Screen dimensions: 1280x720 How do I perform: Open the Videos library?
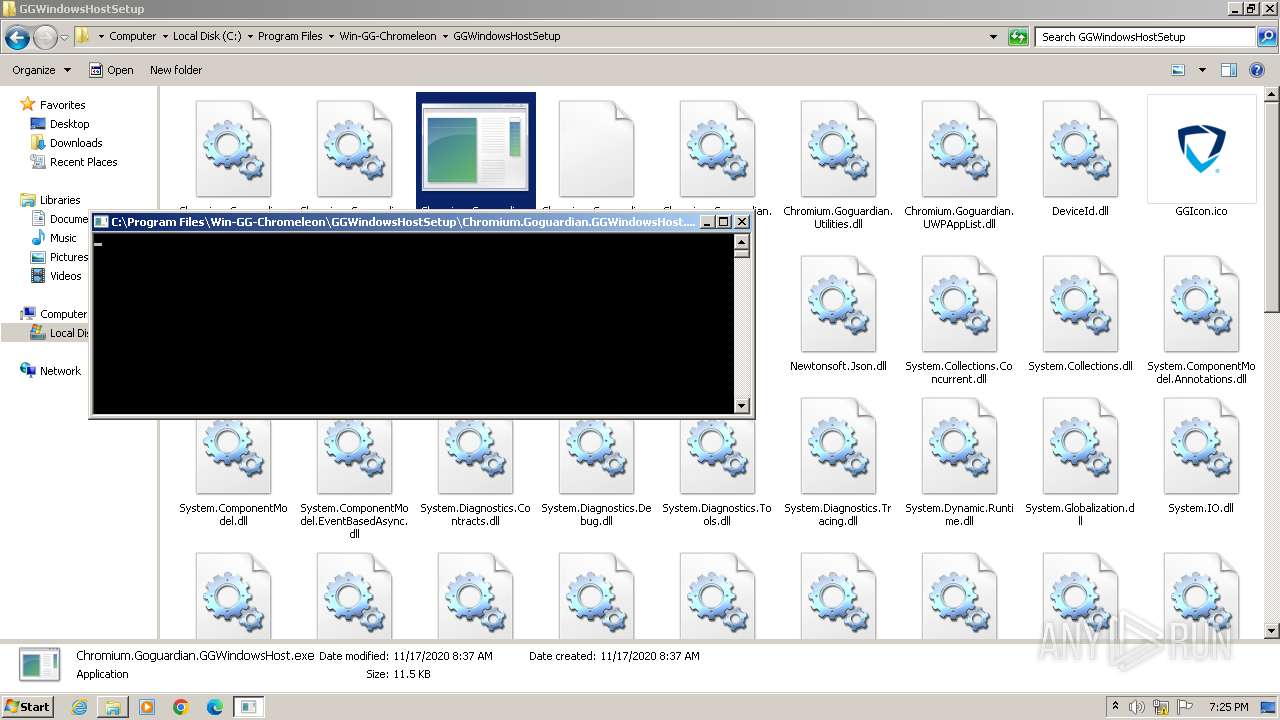66,275
